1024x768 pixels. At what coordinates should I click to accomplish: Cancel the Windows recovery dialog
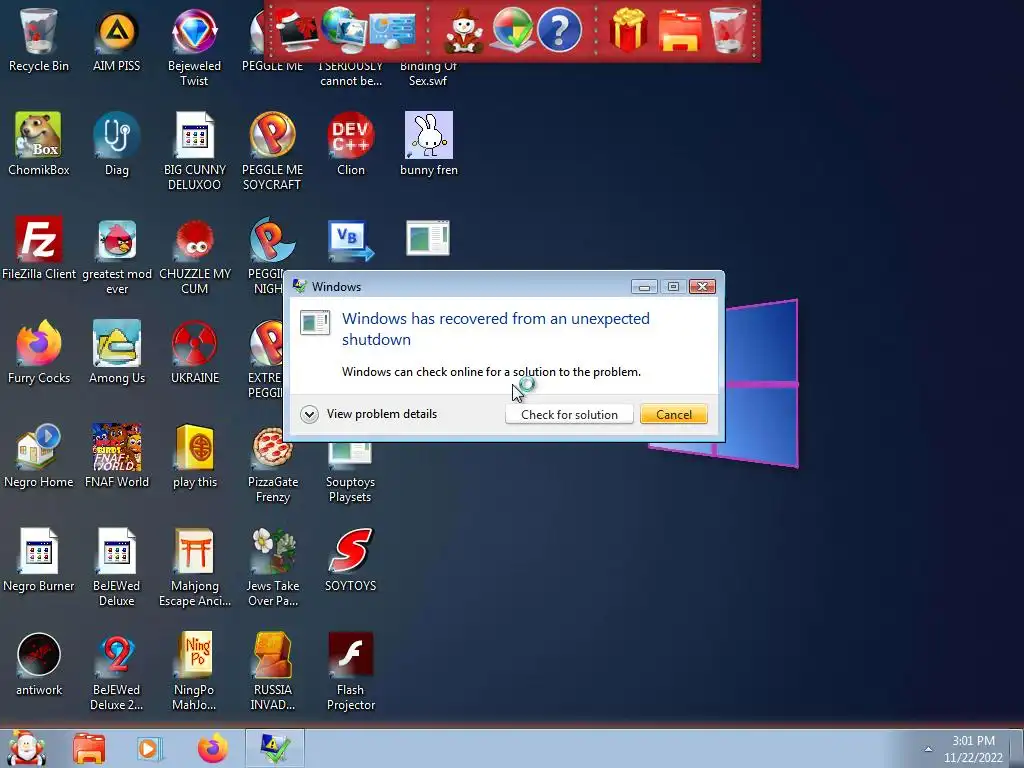point(674,415)
